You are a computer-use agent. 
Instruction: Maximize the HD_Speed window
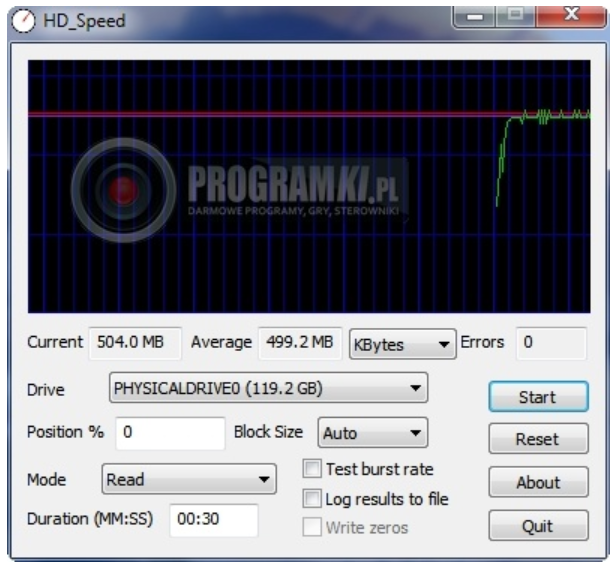coord(516,16)
